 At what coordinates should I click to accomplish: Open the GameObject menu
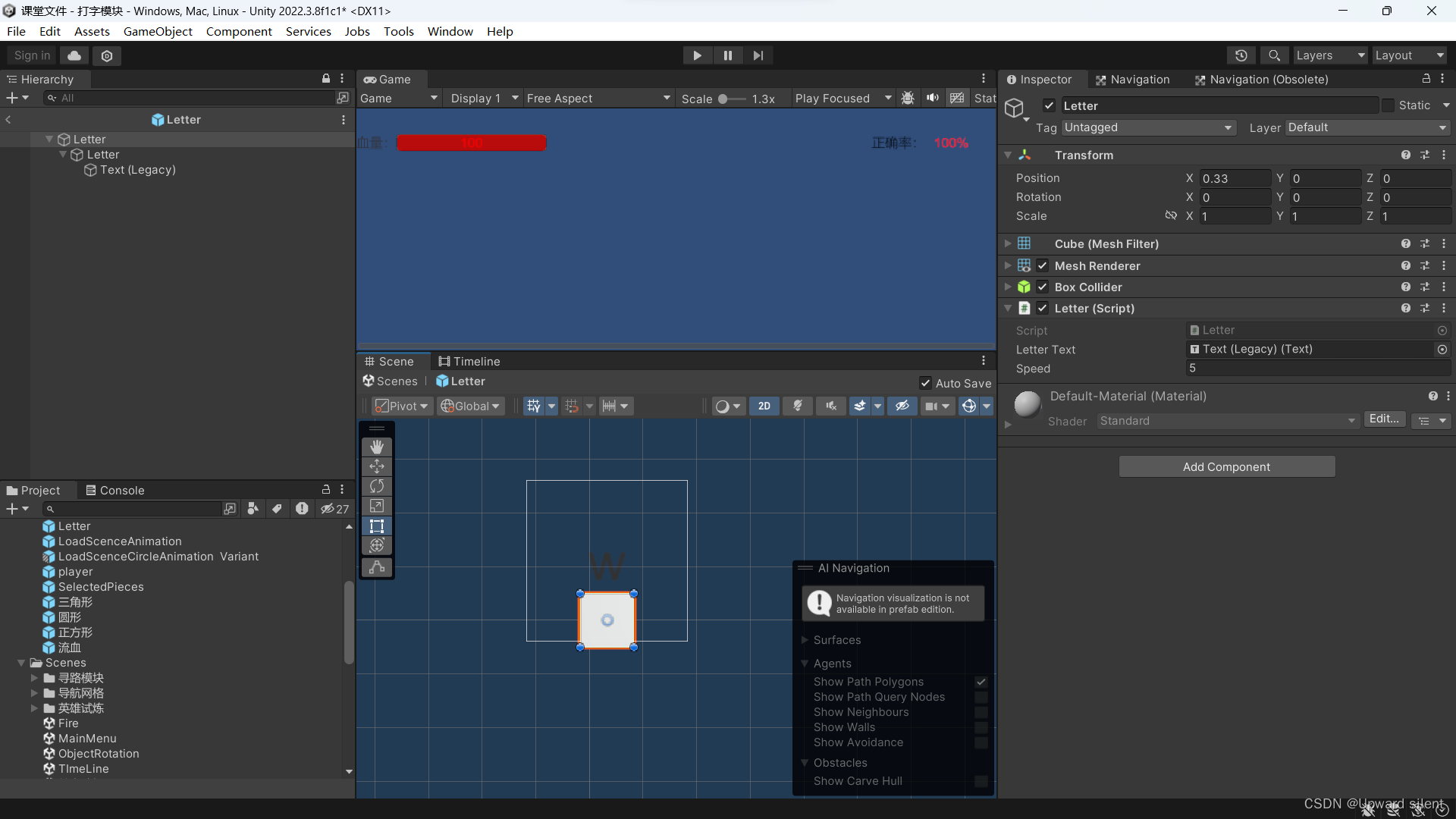click(x=158, y=31)
